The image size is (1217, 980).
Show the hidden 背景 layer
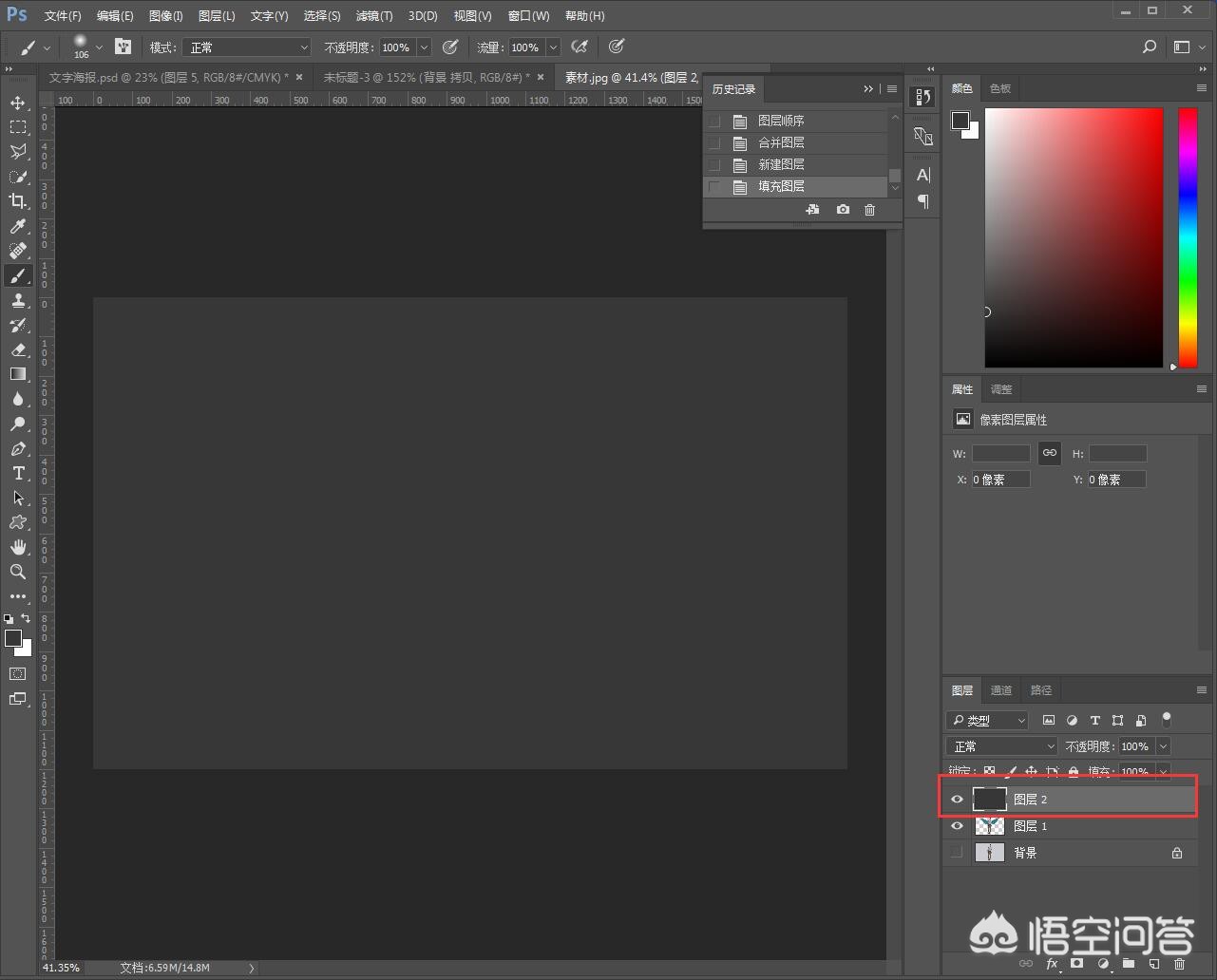click(x=957, y=853)
